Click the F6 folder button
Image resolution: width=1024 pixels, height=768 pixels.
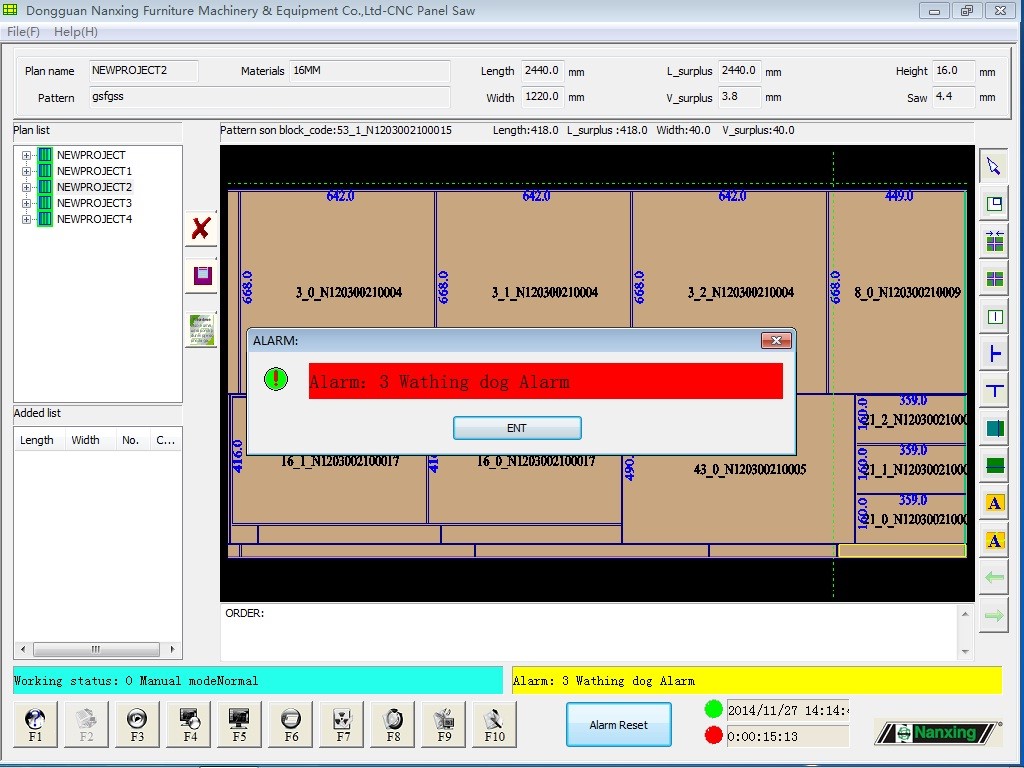click(291, 724)
